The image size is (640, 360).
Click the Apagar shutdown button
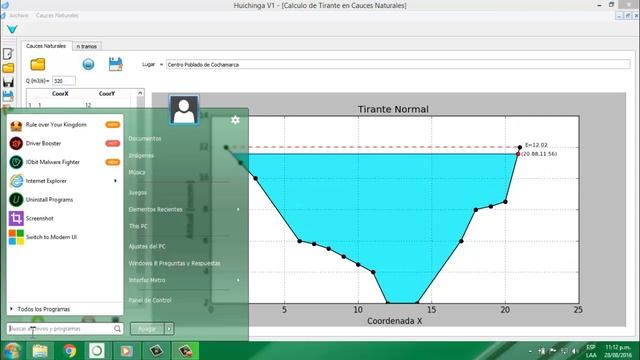147,329
